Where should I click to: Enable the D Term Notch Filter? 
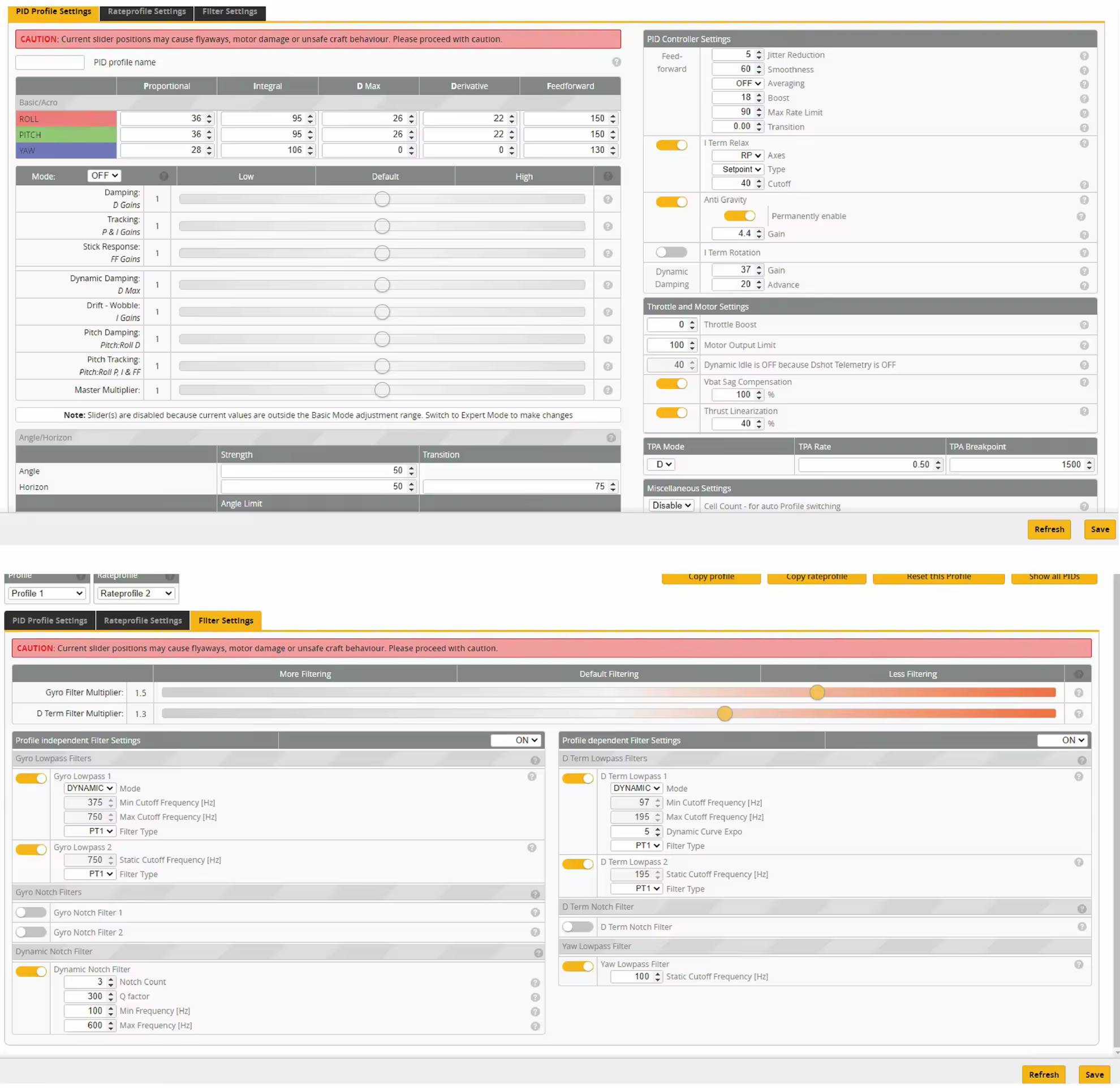578,926
